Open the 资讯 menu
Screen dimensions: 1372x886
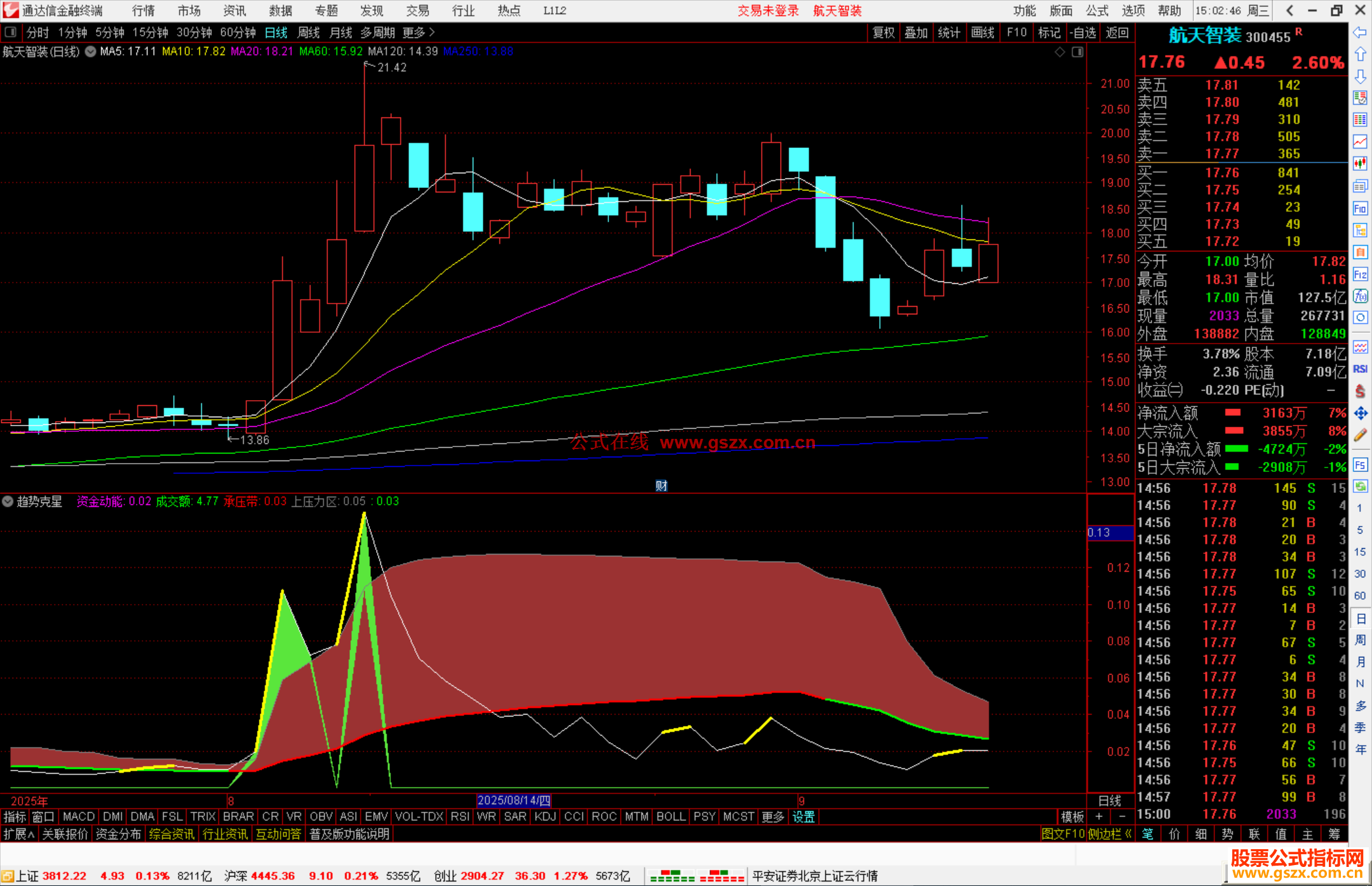[235, 11]
